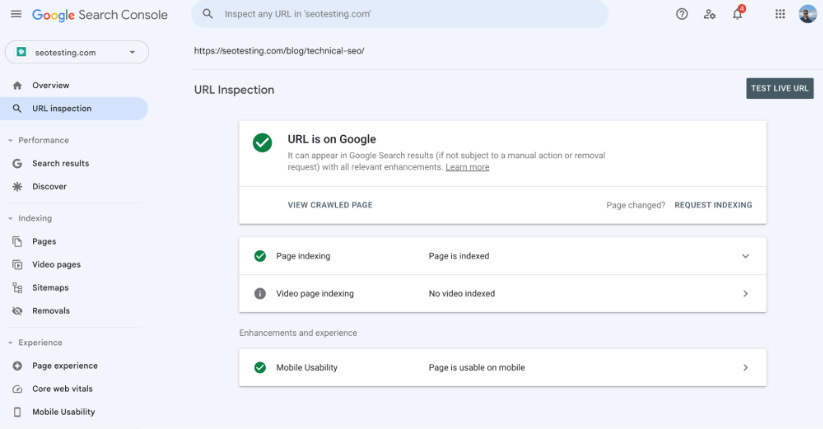Screen dimensions: 823x429
Task: Click the Video pages icon
Action: coord(17,265)
